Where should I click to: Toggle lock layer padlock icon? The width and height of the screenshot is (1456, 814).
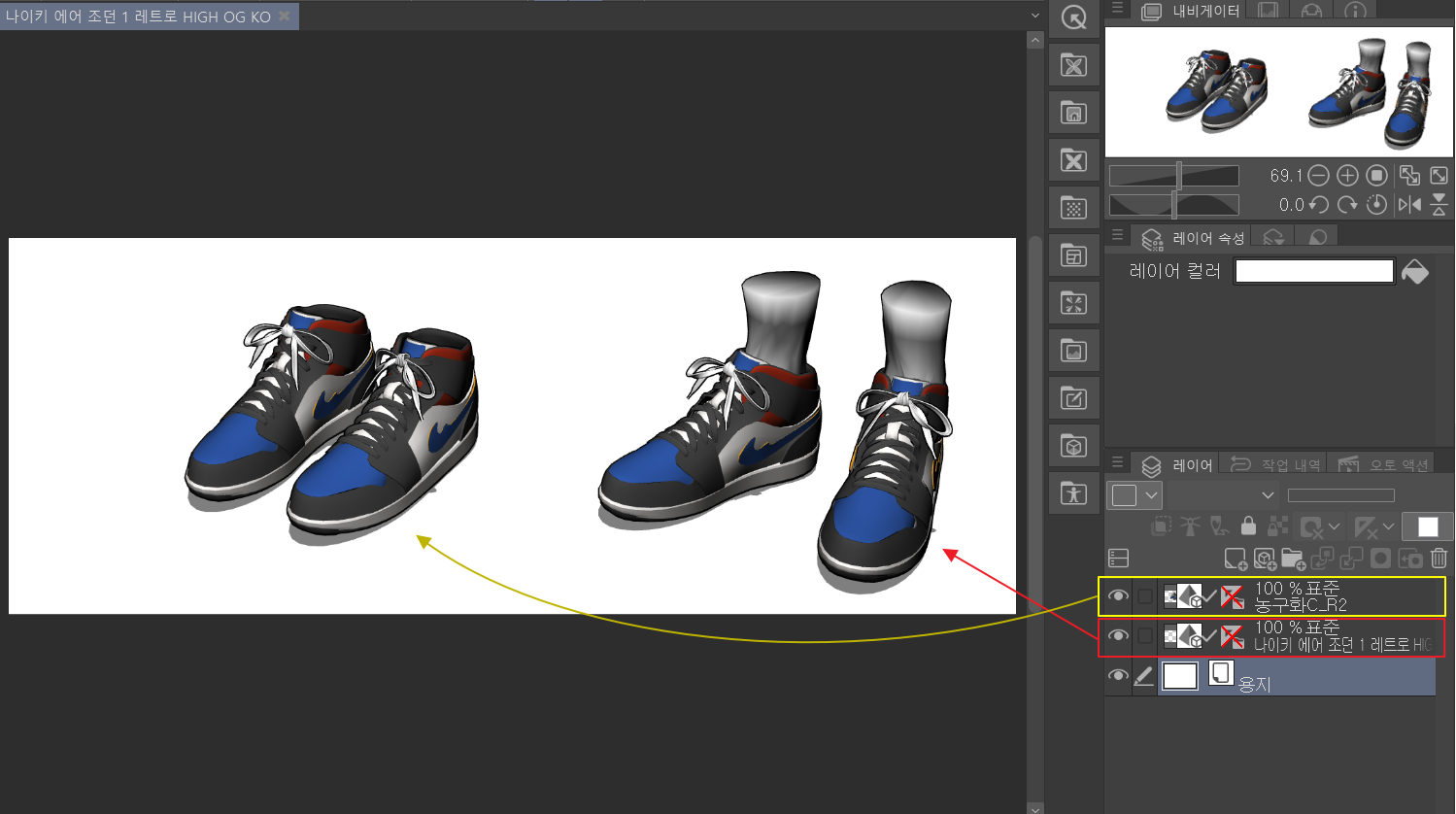[x=1249, y=526]
